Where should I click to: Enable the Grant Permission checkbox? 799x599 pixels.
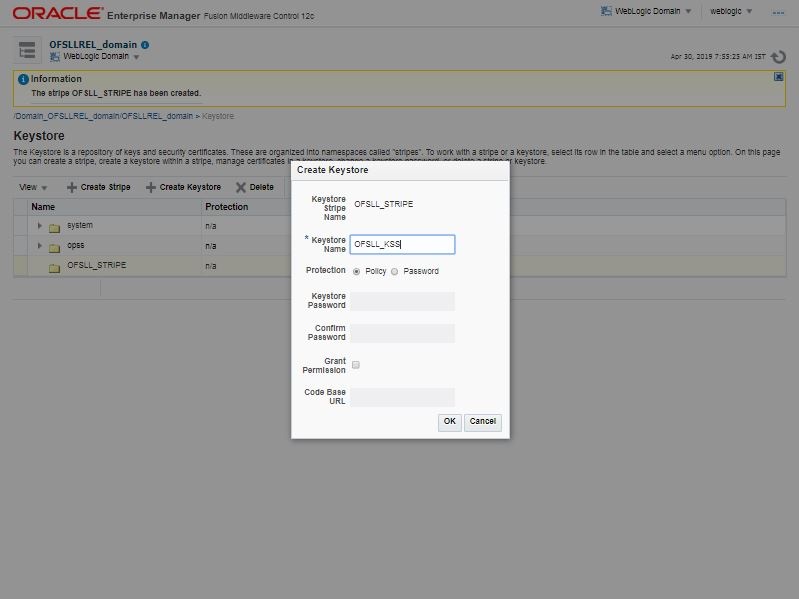pyautogui.click(x=356, y=365)
